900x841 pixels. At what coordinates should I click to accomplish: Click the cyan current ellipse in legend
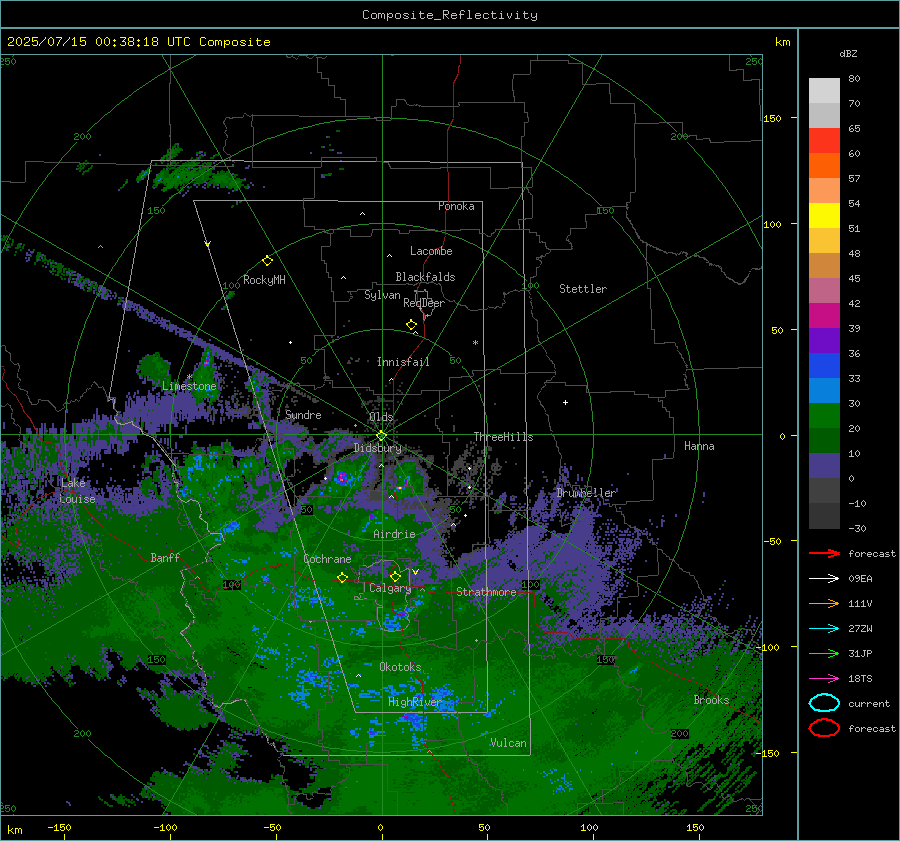[824, 703]
